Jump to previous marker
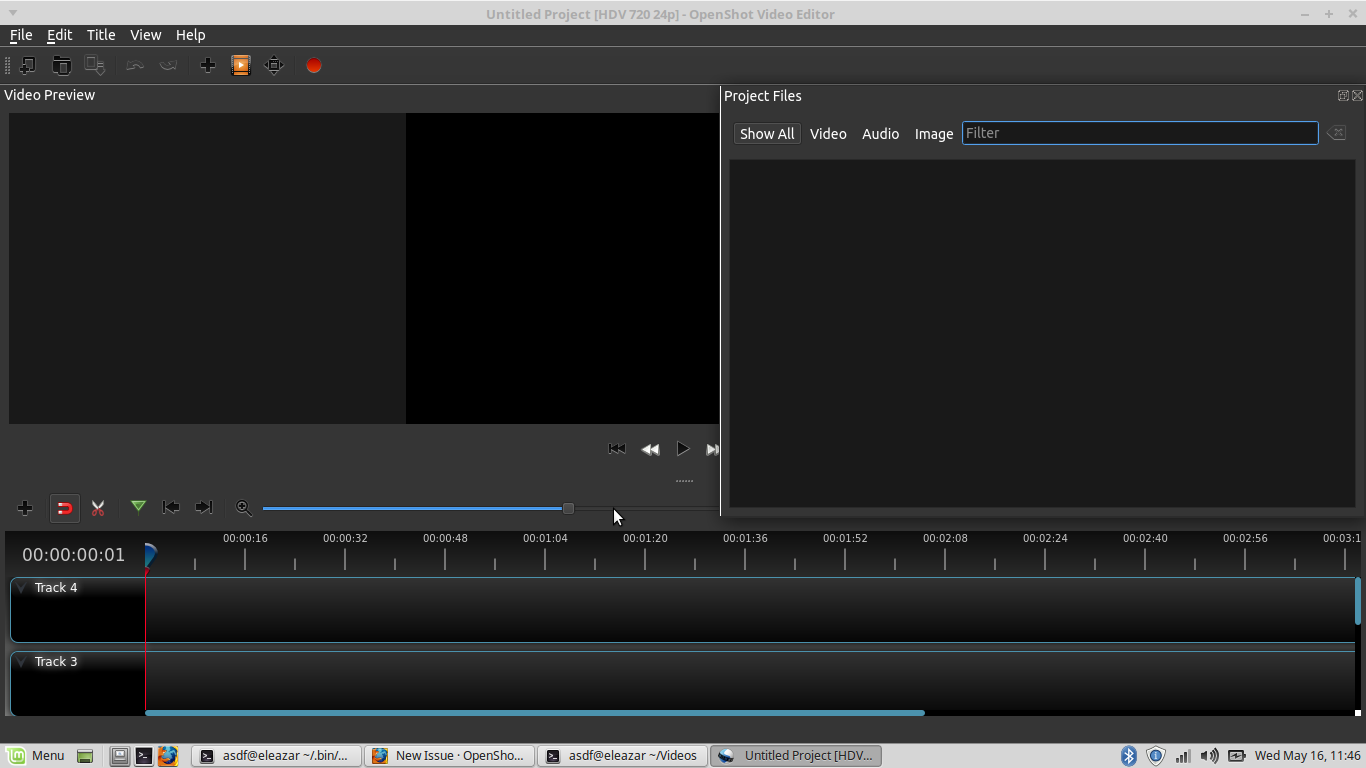Image resolution: width=1366 pixels, height=768 pixels. [x=171, y=507]
